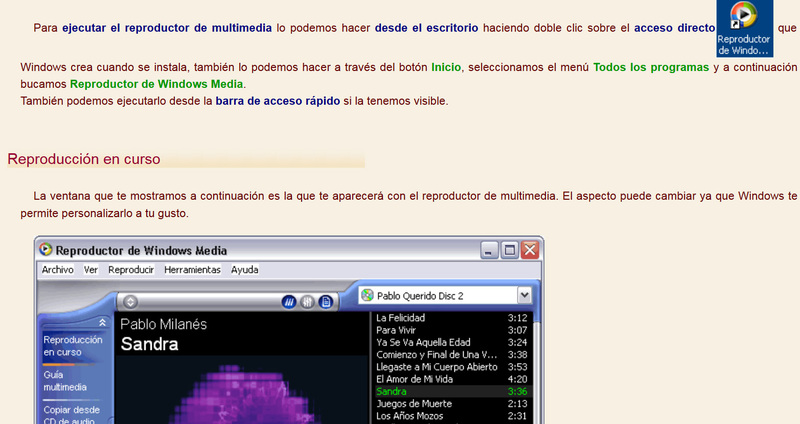Screen dimensions: 800x424
Task: Select Reproducción en curso in the sidebar
Action: click(72, 346)
